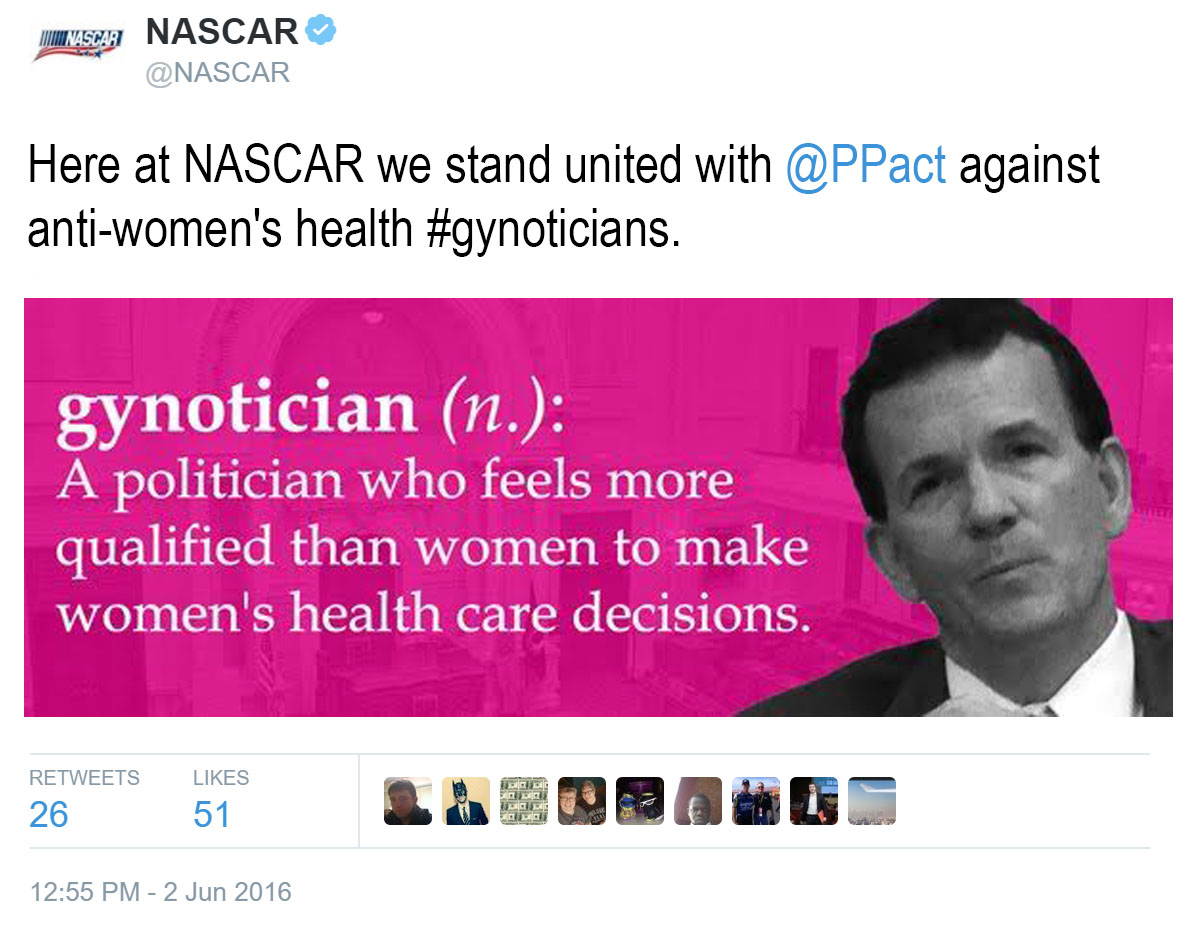Screen dimensions: 1197x944
Task: Click the airplane wing sky avatar
Action: point(871,801)
